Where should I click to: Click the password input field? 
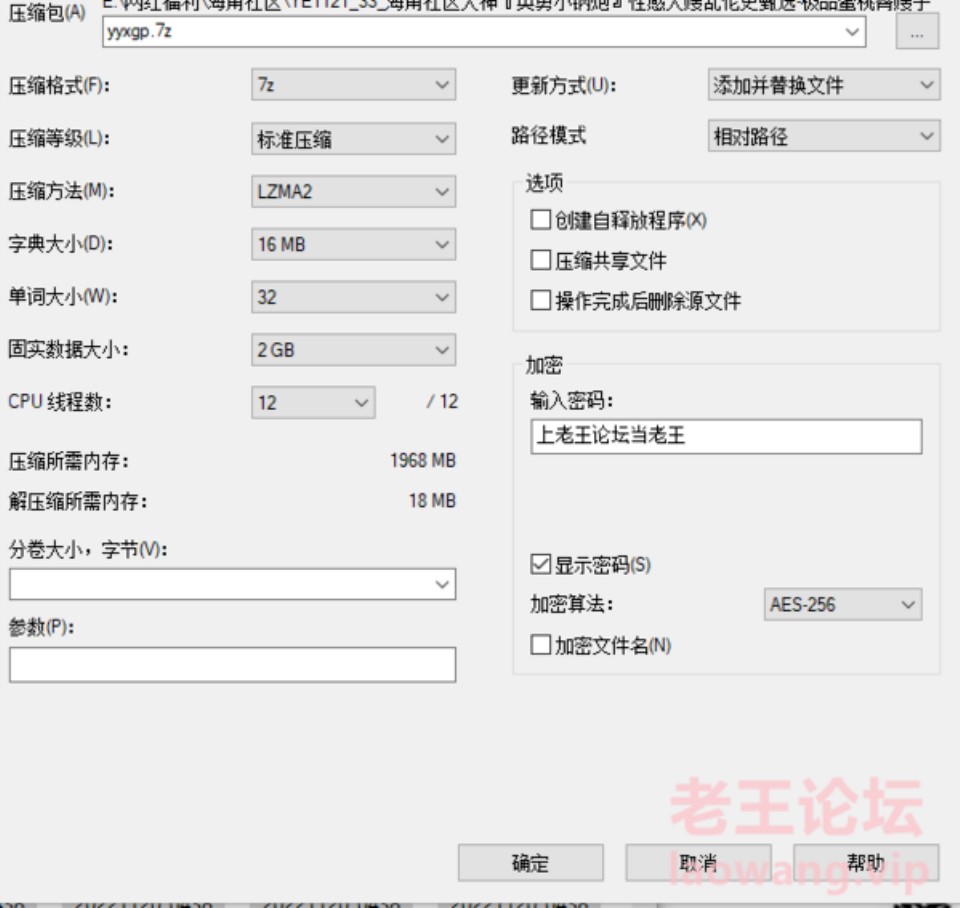(726, 437)
